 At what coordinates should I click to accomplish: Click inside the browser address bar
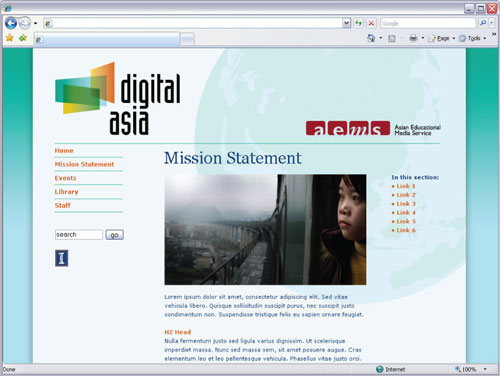(193, 23)
